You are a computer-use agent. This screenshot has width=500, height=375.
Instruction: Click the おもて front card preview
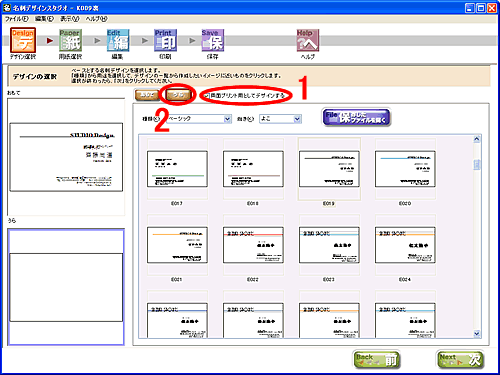click(x=66, y=157)
